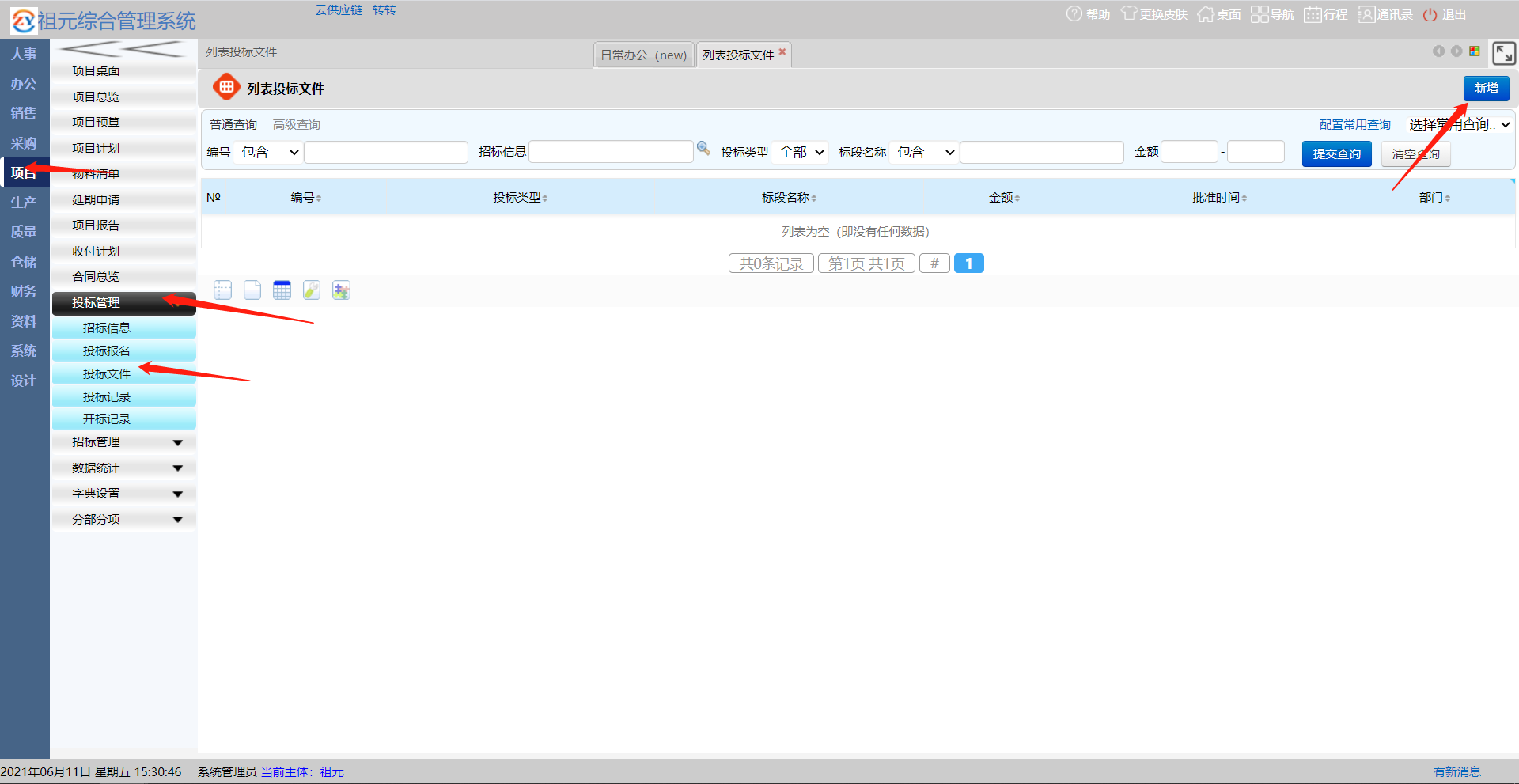Viewport: 1519px width, 784px height.
Task: Focus the 招标信息 input field
Action: tap(611, 151)
